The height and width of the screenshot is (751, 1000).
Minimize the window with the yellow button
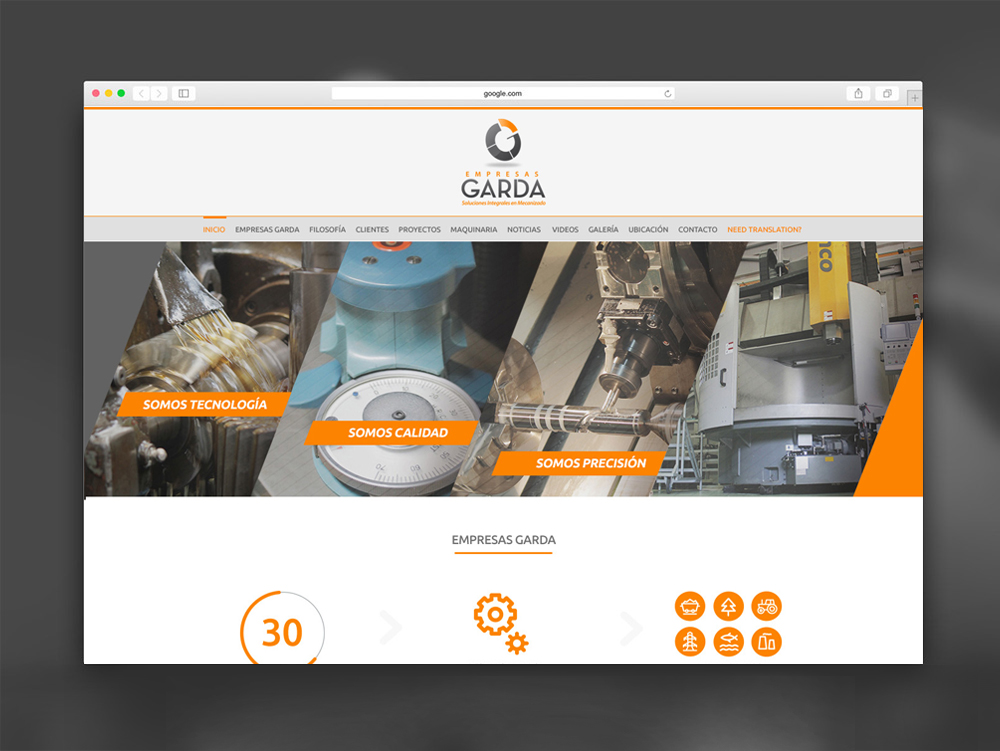[108, 93]
